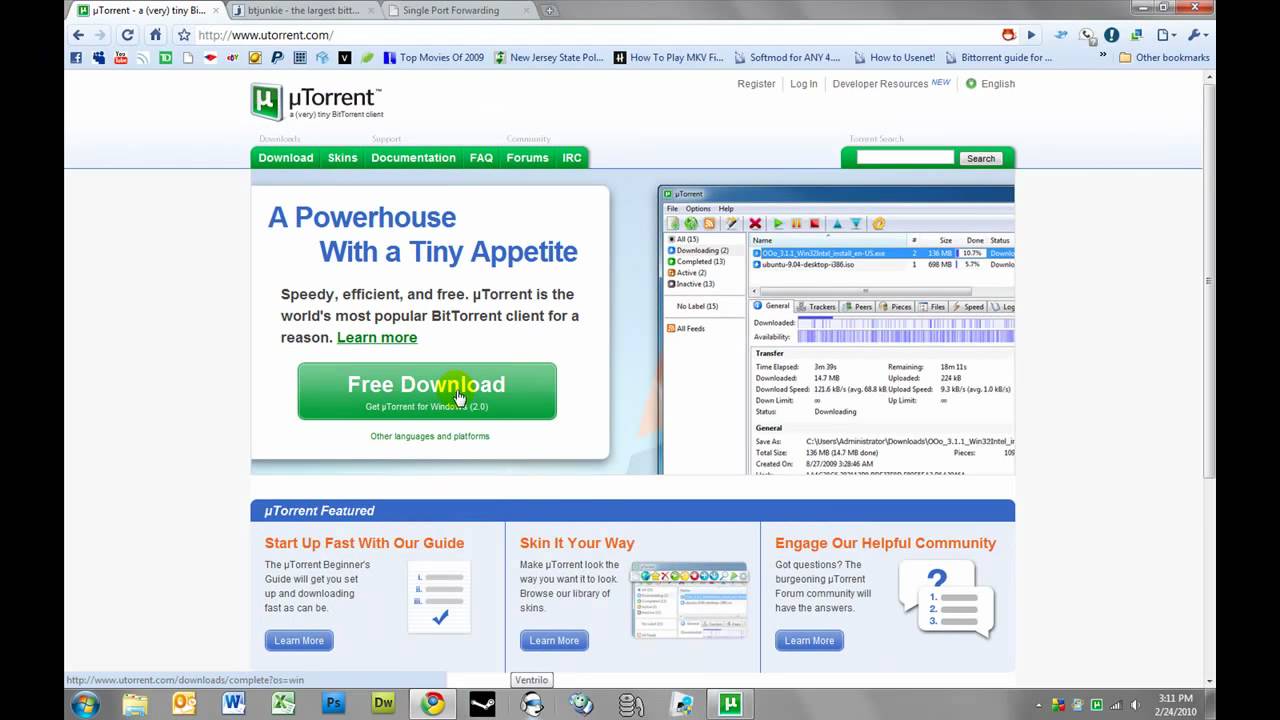
Task: Click the Torrent Search input field
Action: coord(905,158)
